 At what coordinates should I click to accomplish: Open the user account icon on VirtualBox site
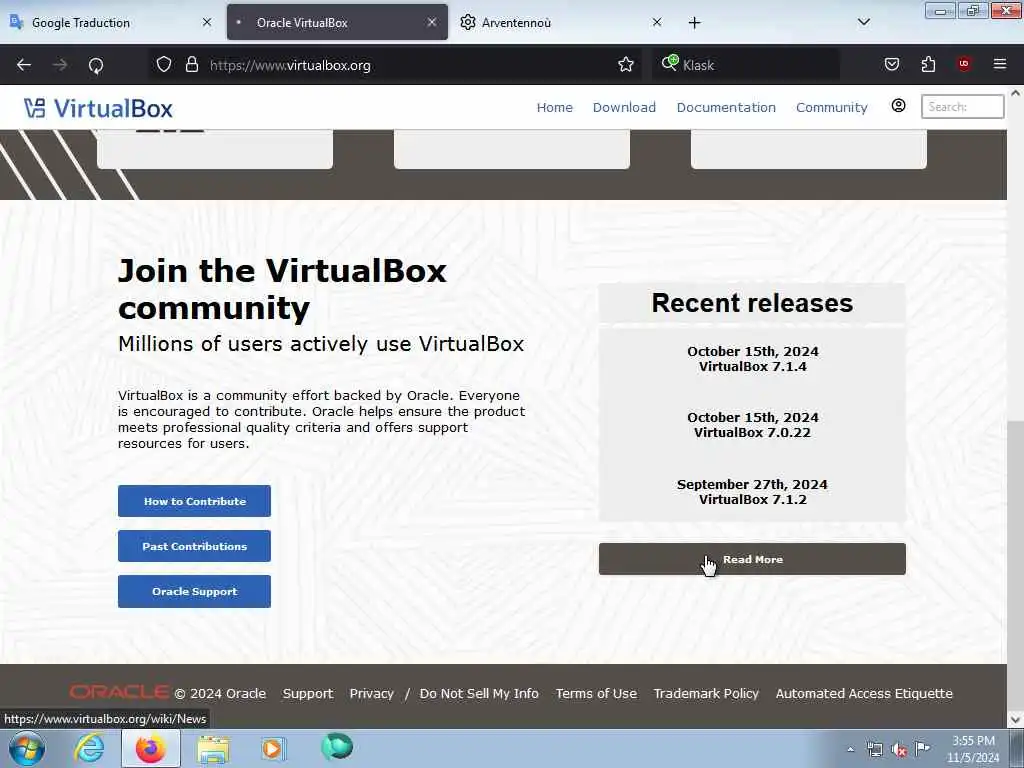coord(899,106)
